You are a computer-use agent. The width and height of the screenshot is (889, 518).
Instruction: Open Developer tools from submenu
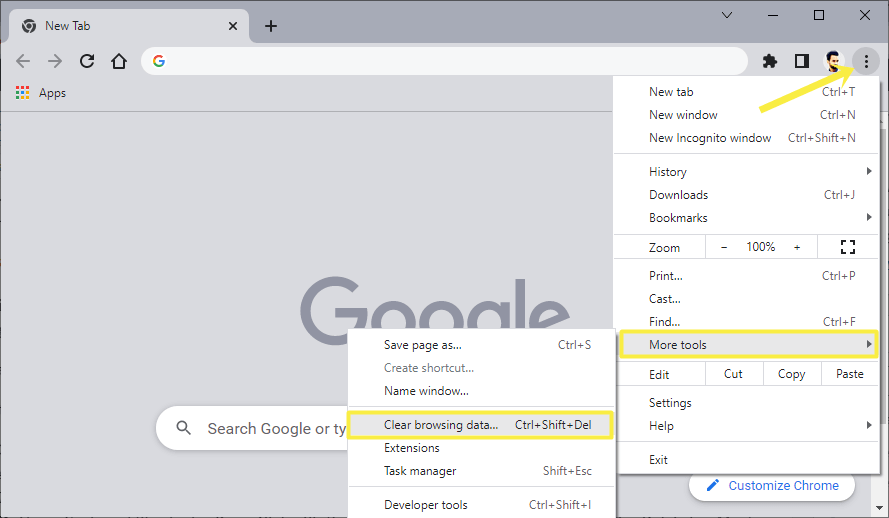[x=482, y=505]
